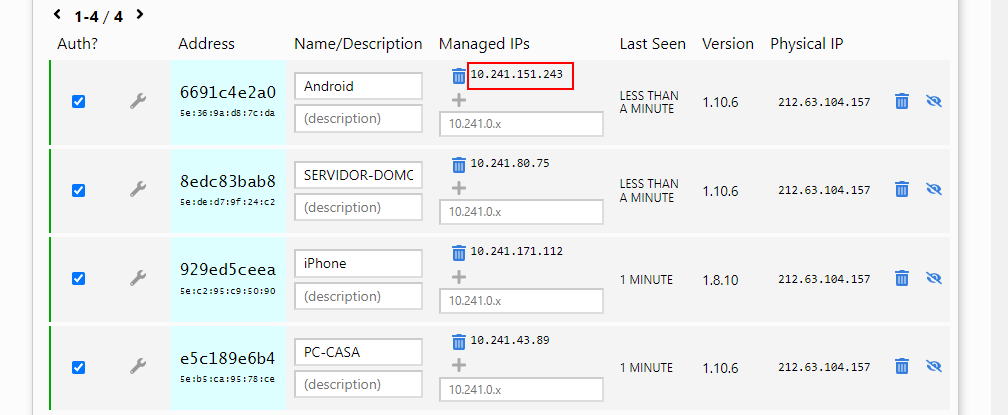Focus new IP input for iPhone

(521, 301)
